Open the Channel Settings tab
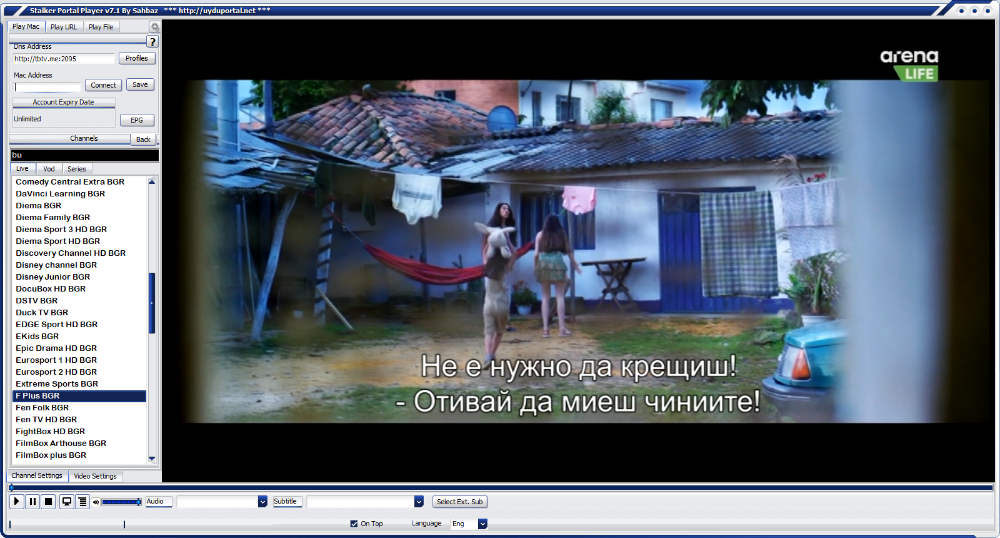Viewport: 1000px width, 538px height. [37, 476]
